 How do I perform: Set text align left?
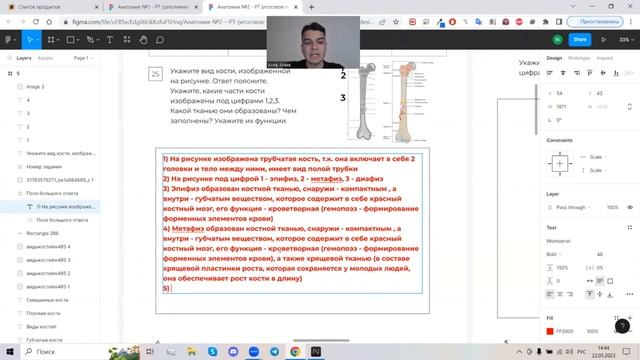[550, 294]
